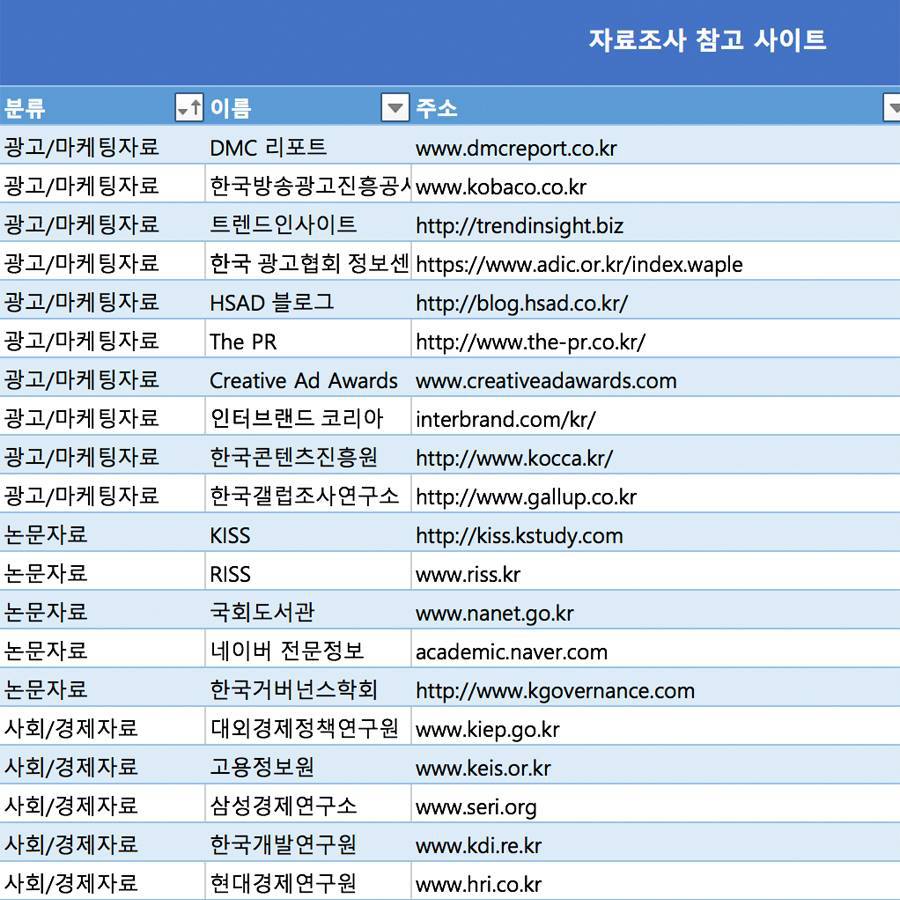900x900 pixels.
Task: Click the www.kdi.re.kr address cell
Action: coord(655,843)
